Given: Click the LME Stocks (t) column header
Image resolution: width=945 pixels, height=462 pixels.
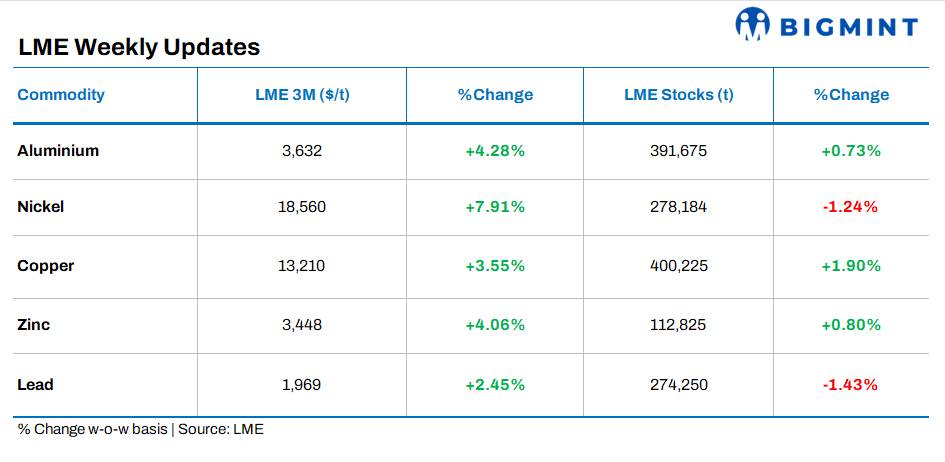Looking at the screenshot, I should click(x=678, y=95).
